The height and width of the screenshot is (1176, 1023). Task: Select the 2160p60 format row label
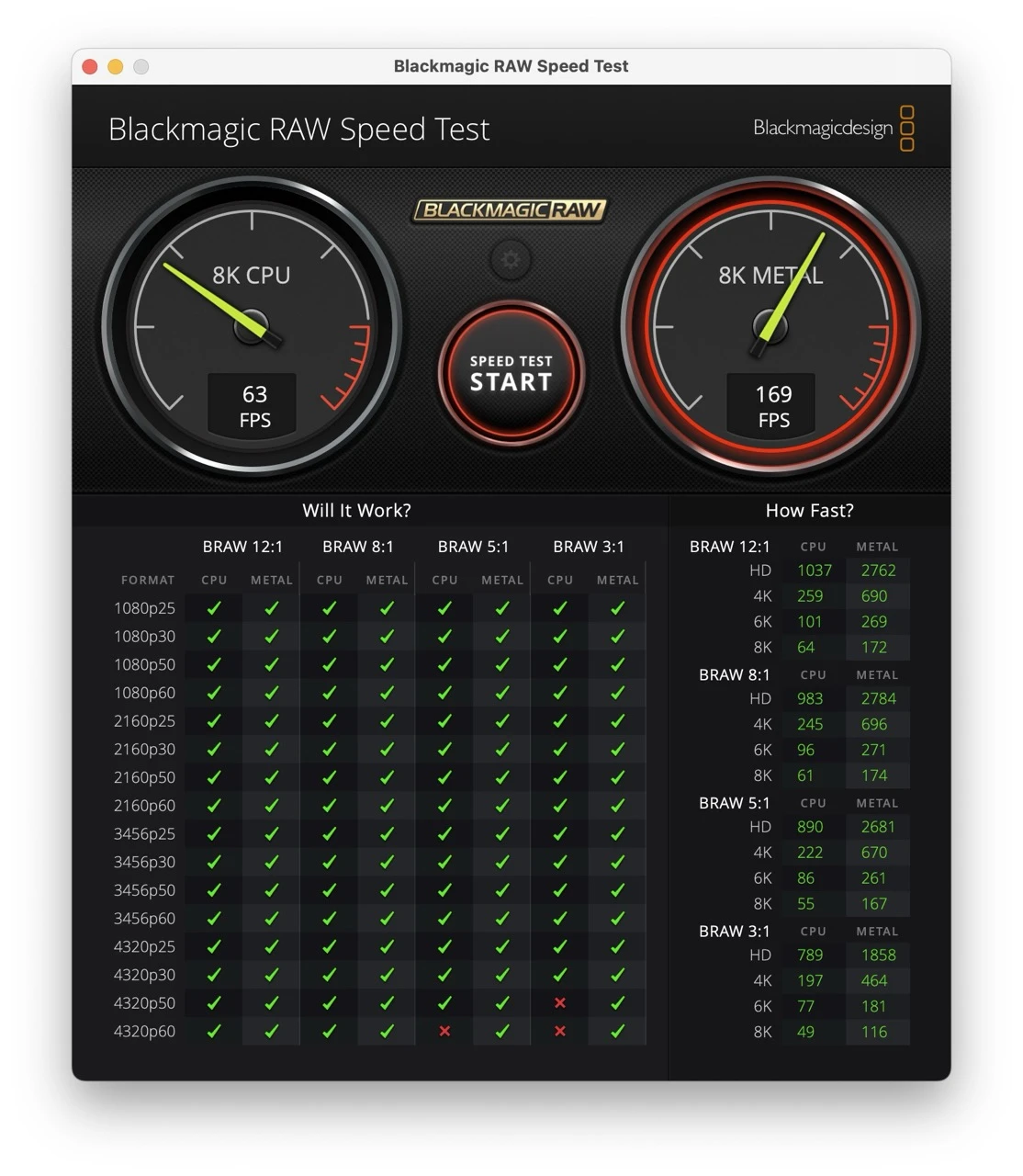(144, 806)
